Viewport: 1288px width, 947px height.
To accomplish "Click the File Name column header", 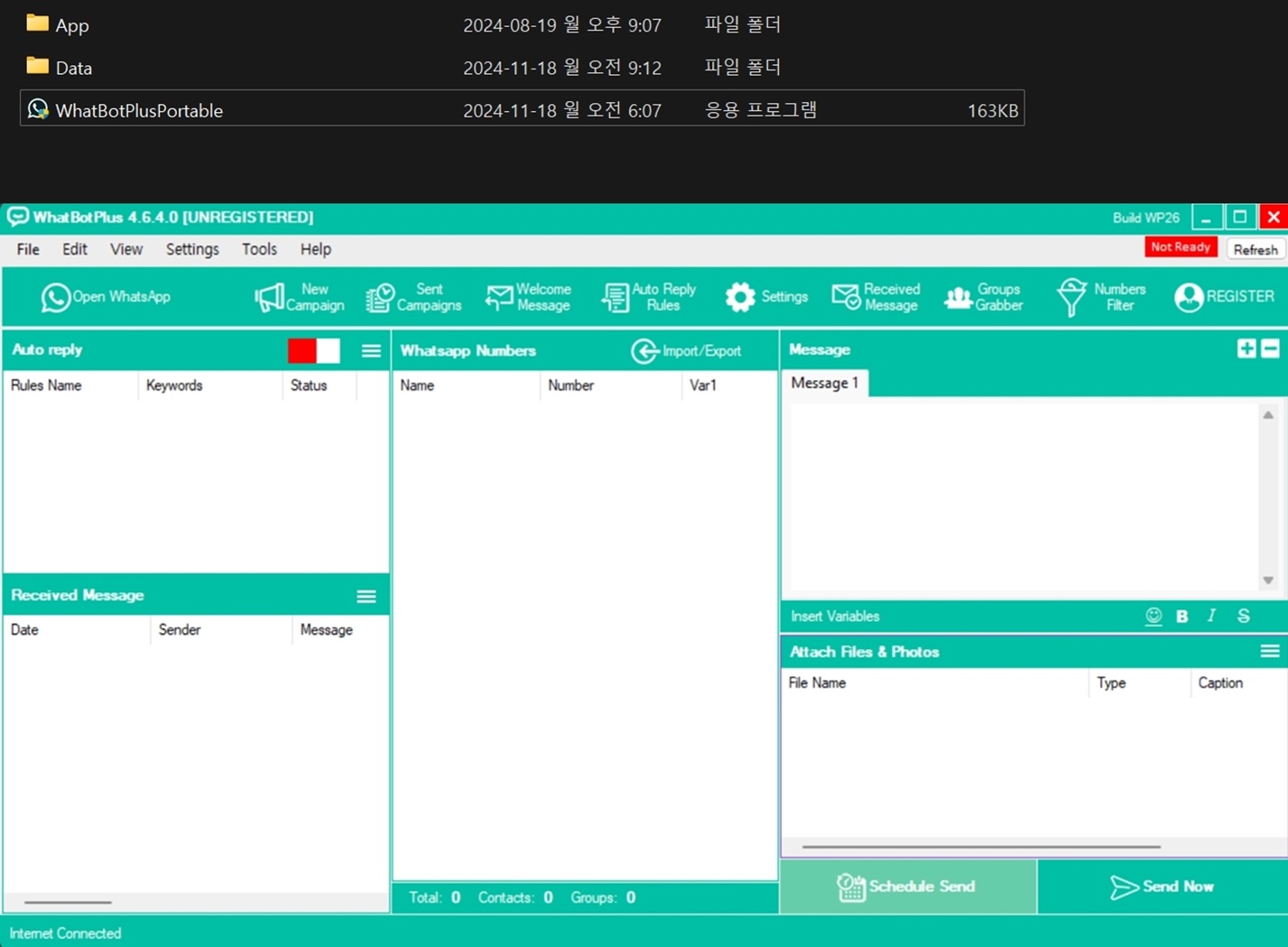I will (935, 683).
